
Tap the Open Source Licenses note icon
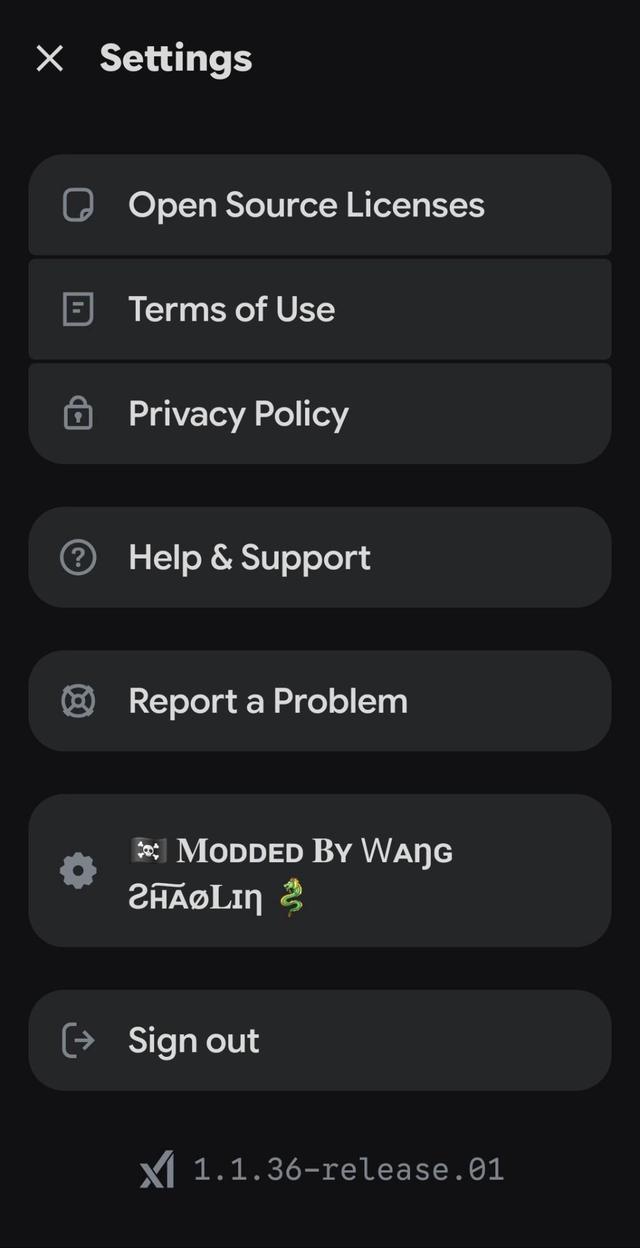(78, 205)
